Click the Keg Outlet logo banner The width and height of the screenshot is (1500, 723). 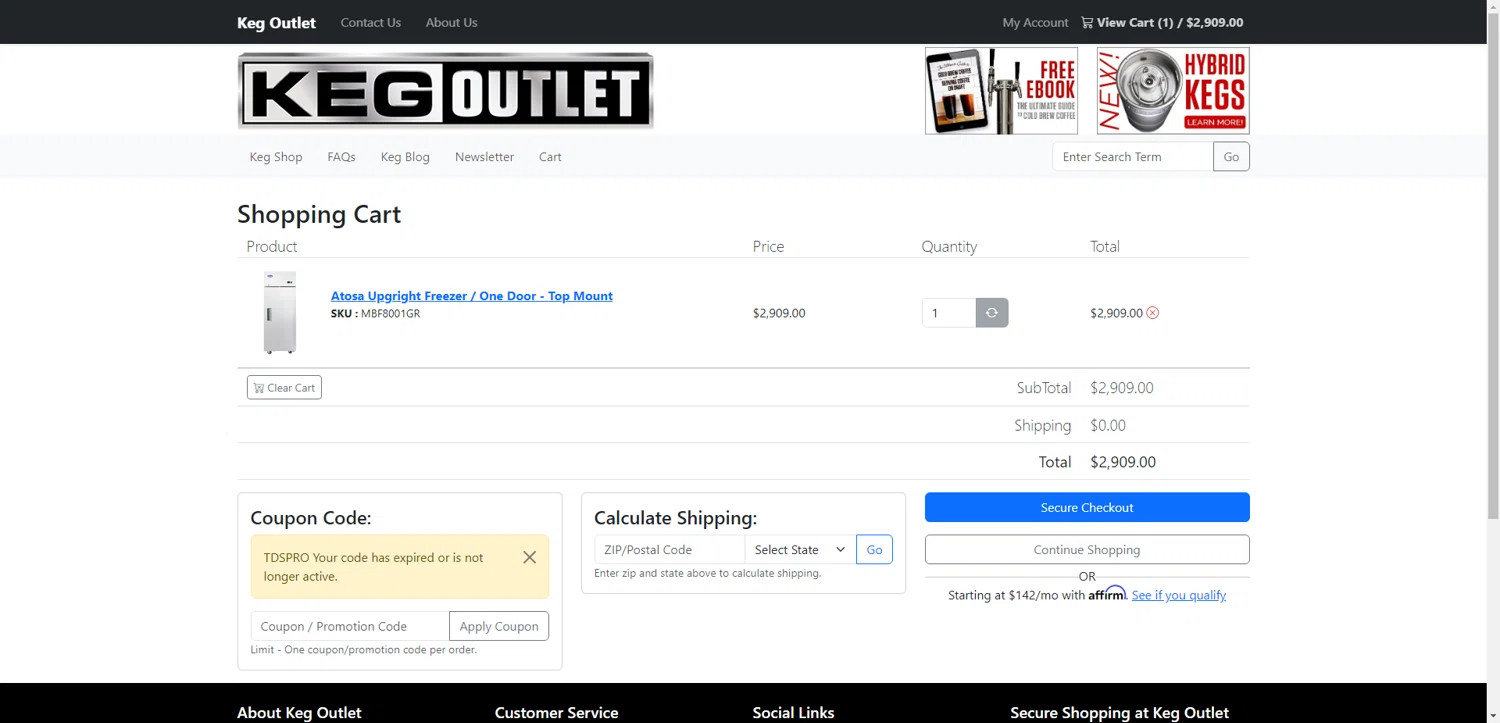click(445, 91)
